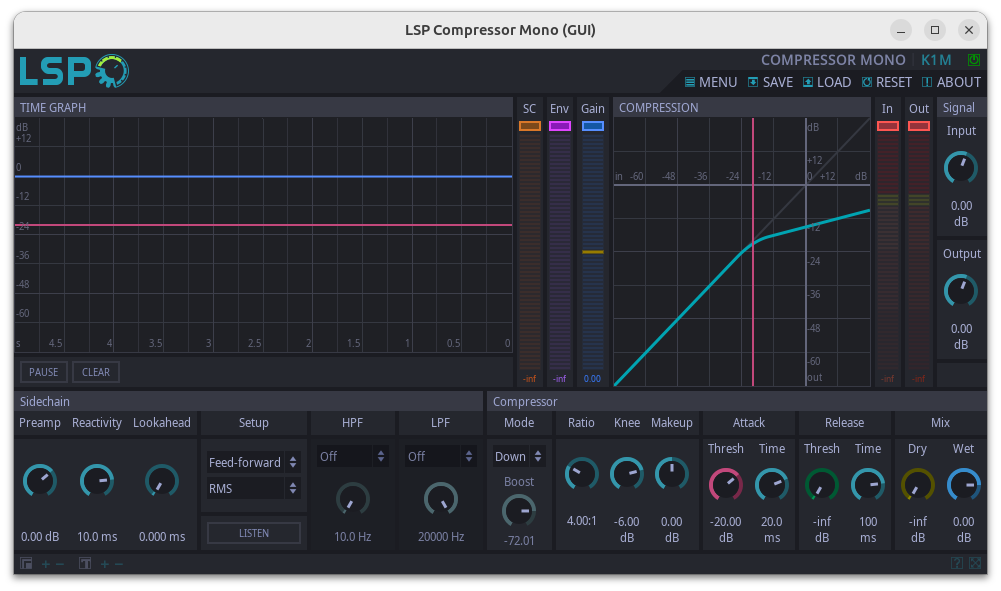The image size is (1001, 591).
Task: Open the Feed-forward sidechain type dropdown
Action: click(253, 462)
